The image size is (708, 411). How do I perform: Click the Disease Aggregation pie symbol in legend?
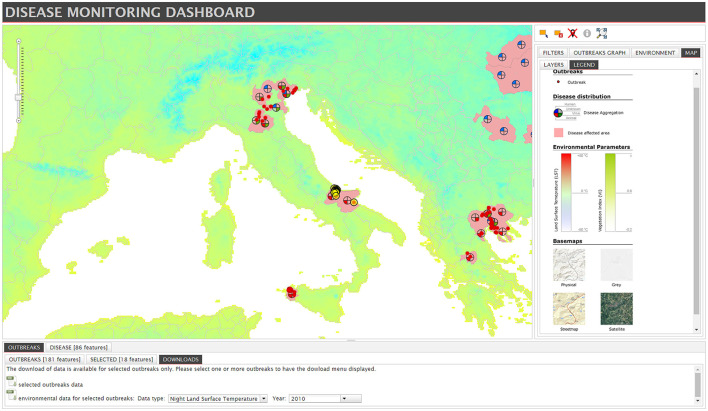click(558, 112)
